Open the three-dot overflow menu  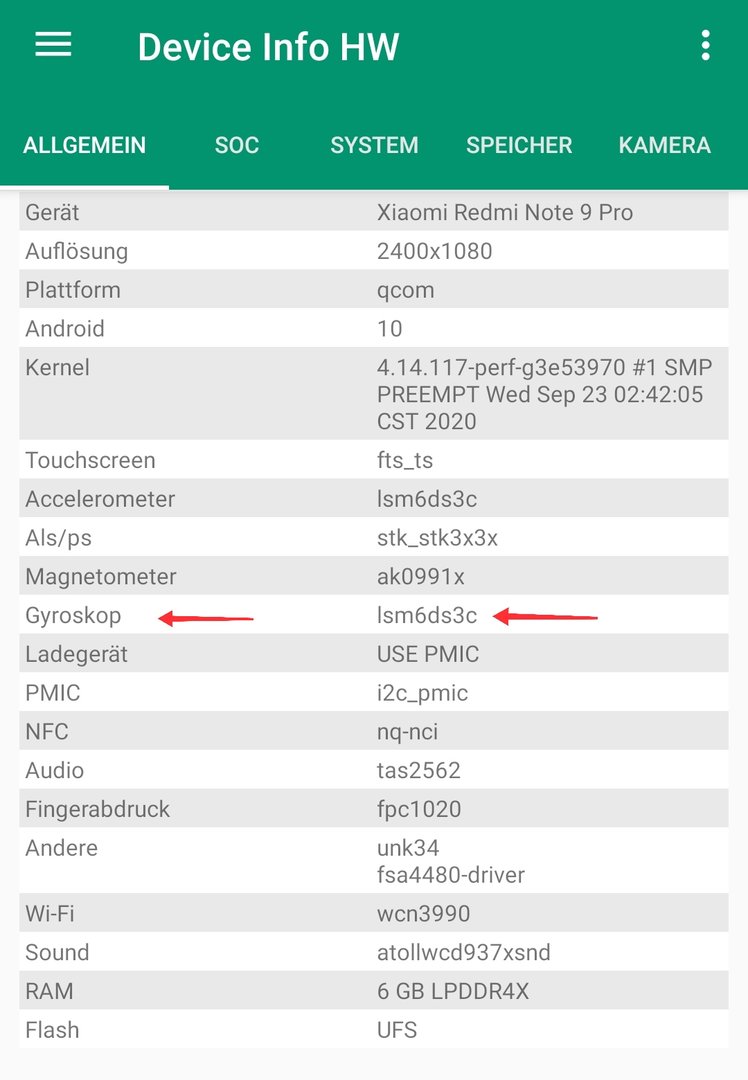tap(705, 45)
